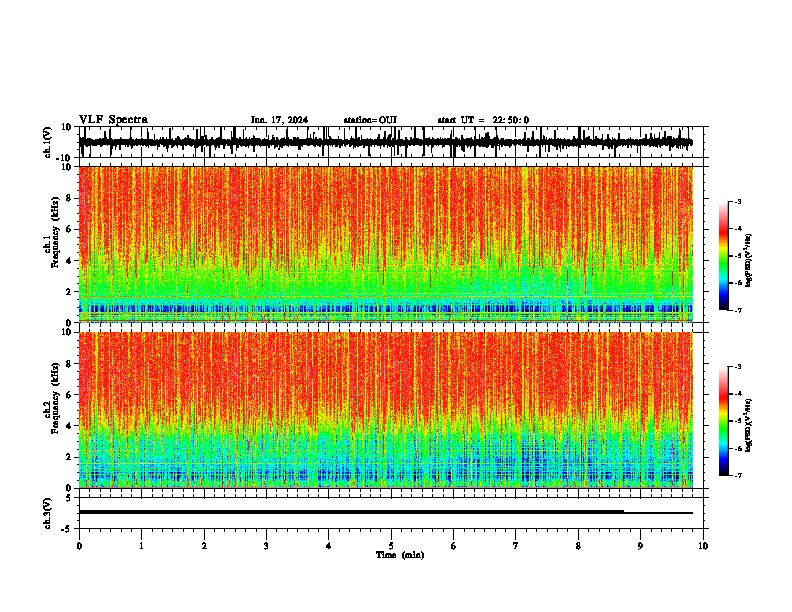Click the "2" kHz tick on ch.2 spectrogram
Screen dimensions: 792x612
coord(69,457)
